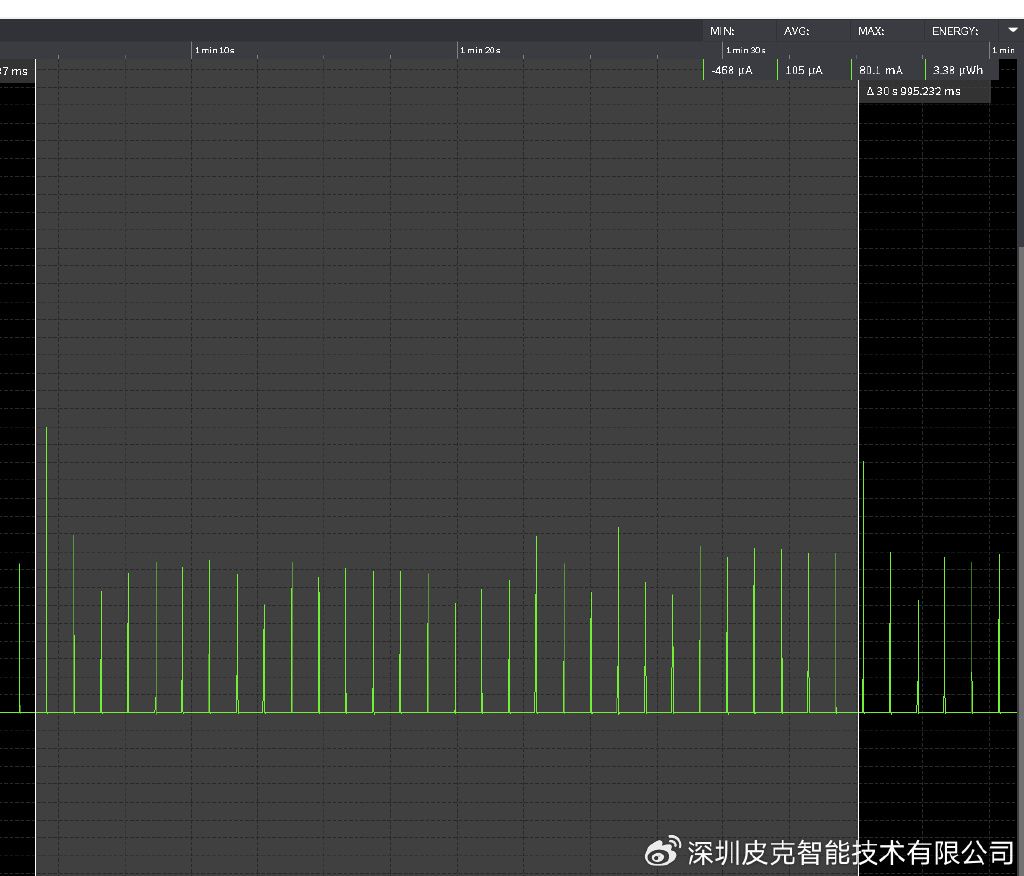The height and width of the screenshot is (876, 1024).
Task: Click the 1 min 10s timeline tick
Action: (215, 50)
